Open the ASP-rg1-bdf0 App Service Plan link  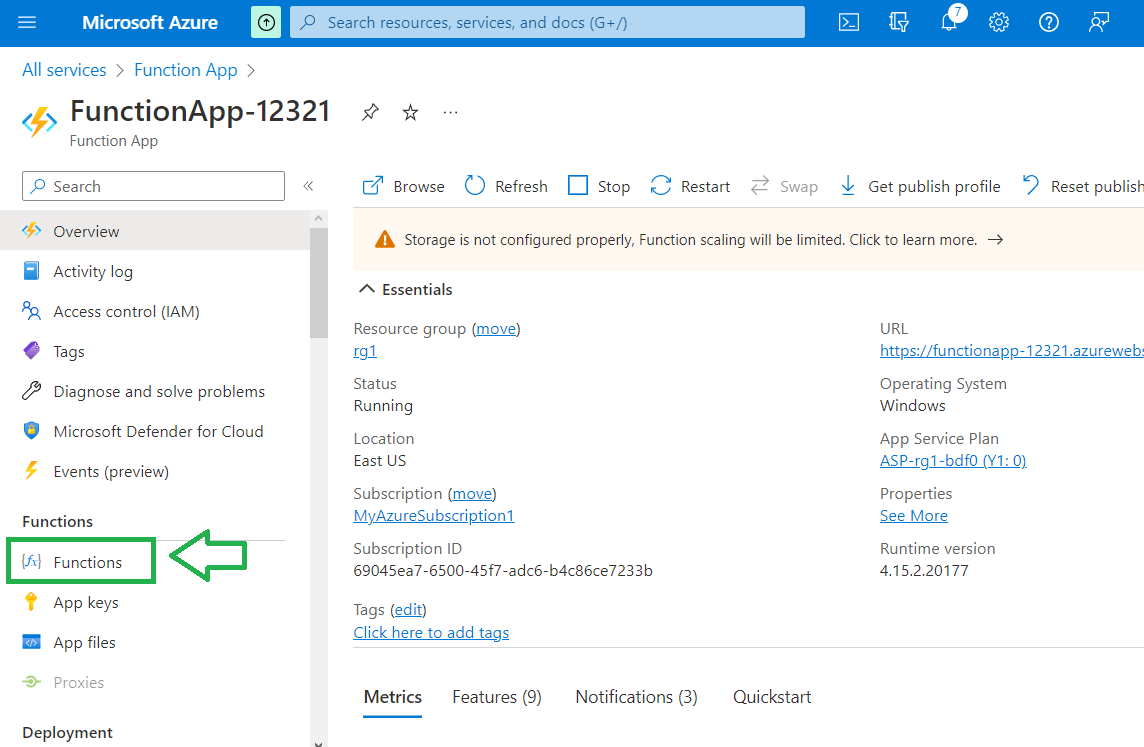[x=953, y=461]
